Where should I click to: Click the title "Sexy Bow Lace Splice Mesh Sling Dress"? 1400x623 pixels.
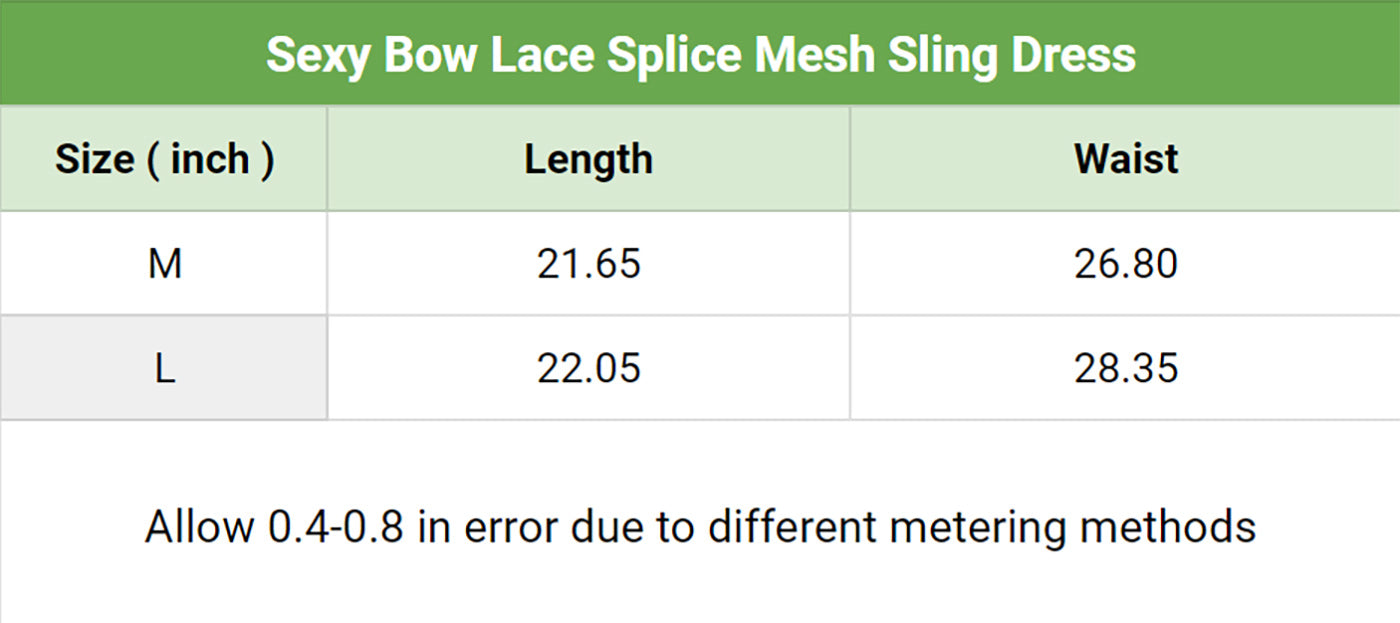tap(700, 54)
